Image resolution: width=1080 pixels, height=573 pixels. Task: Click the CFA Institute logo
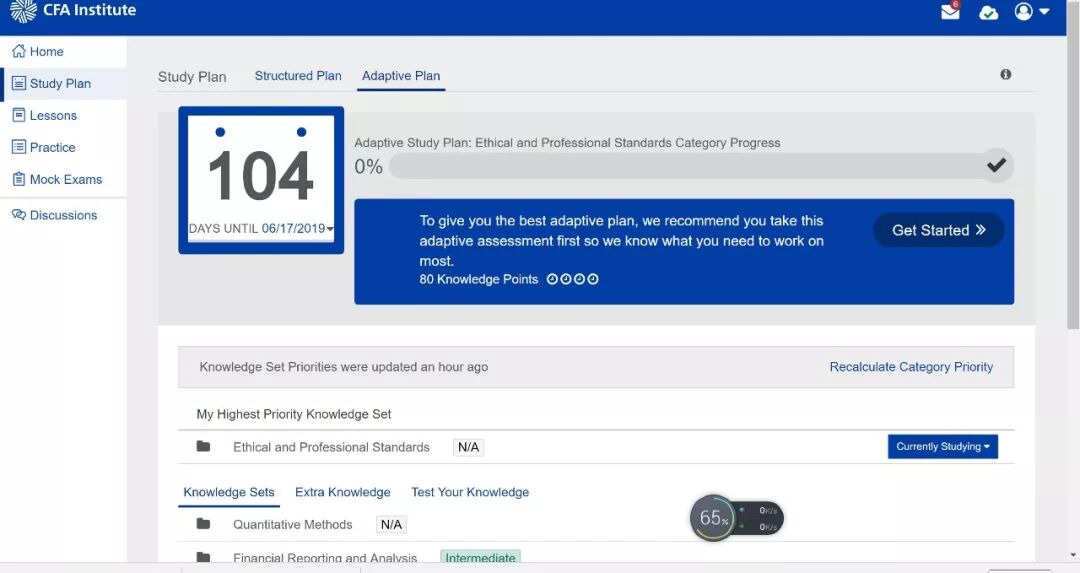[x=73, y=10]
